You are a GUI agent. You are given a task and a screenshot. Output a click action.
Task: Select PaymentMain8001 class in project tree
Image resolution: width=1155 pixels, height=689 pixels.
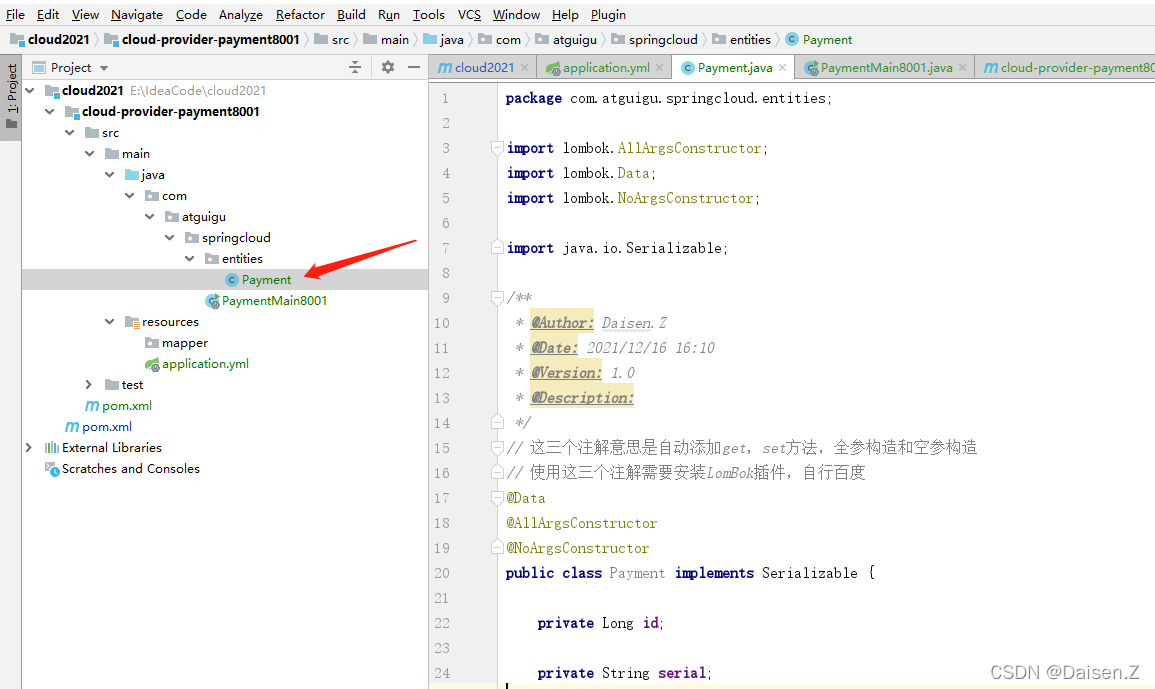click(x=274, y=301)
